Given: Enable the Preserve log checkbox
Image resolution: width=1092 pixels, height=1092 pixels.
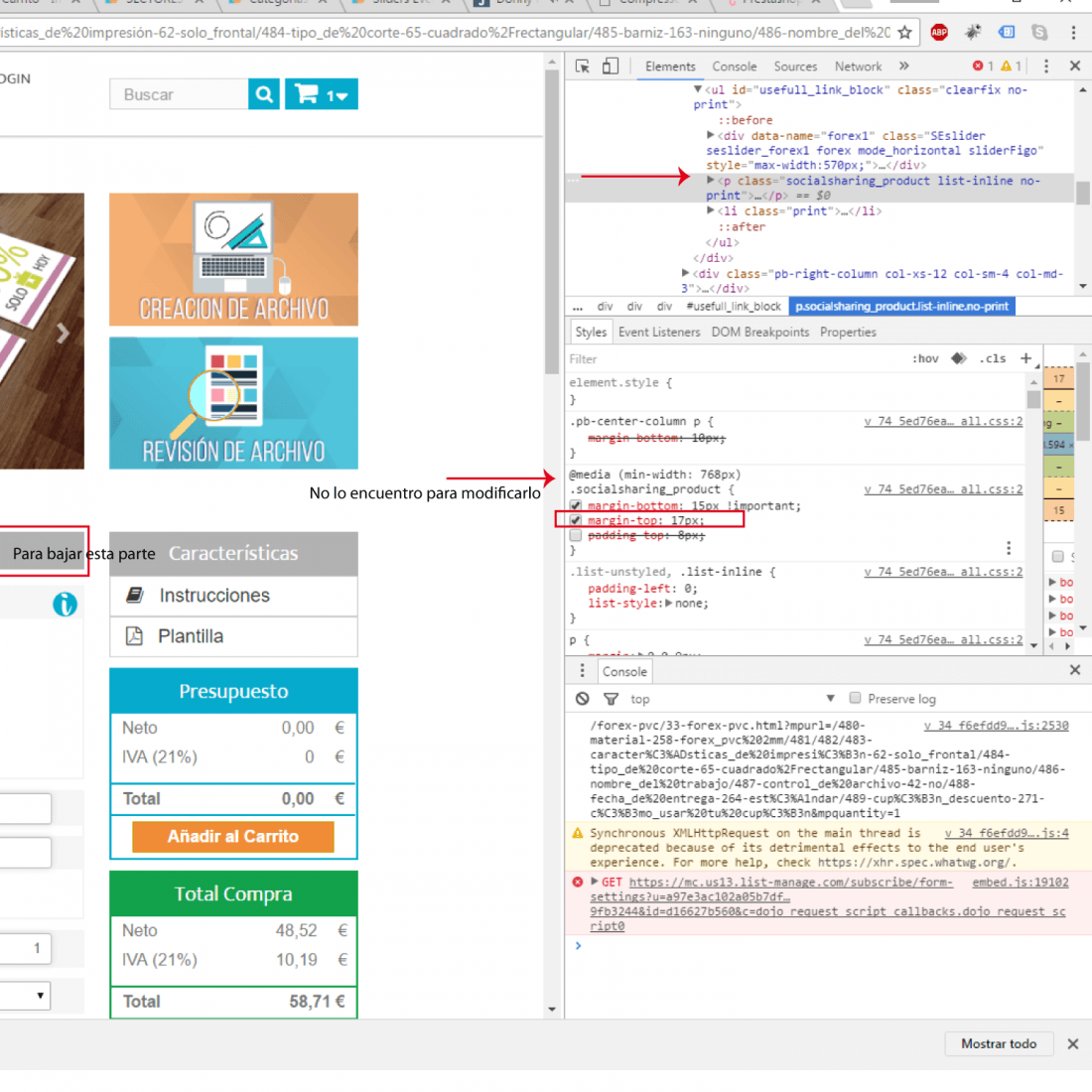Looking at the screenshot, I should coord(855,698).
